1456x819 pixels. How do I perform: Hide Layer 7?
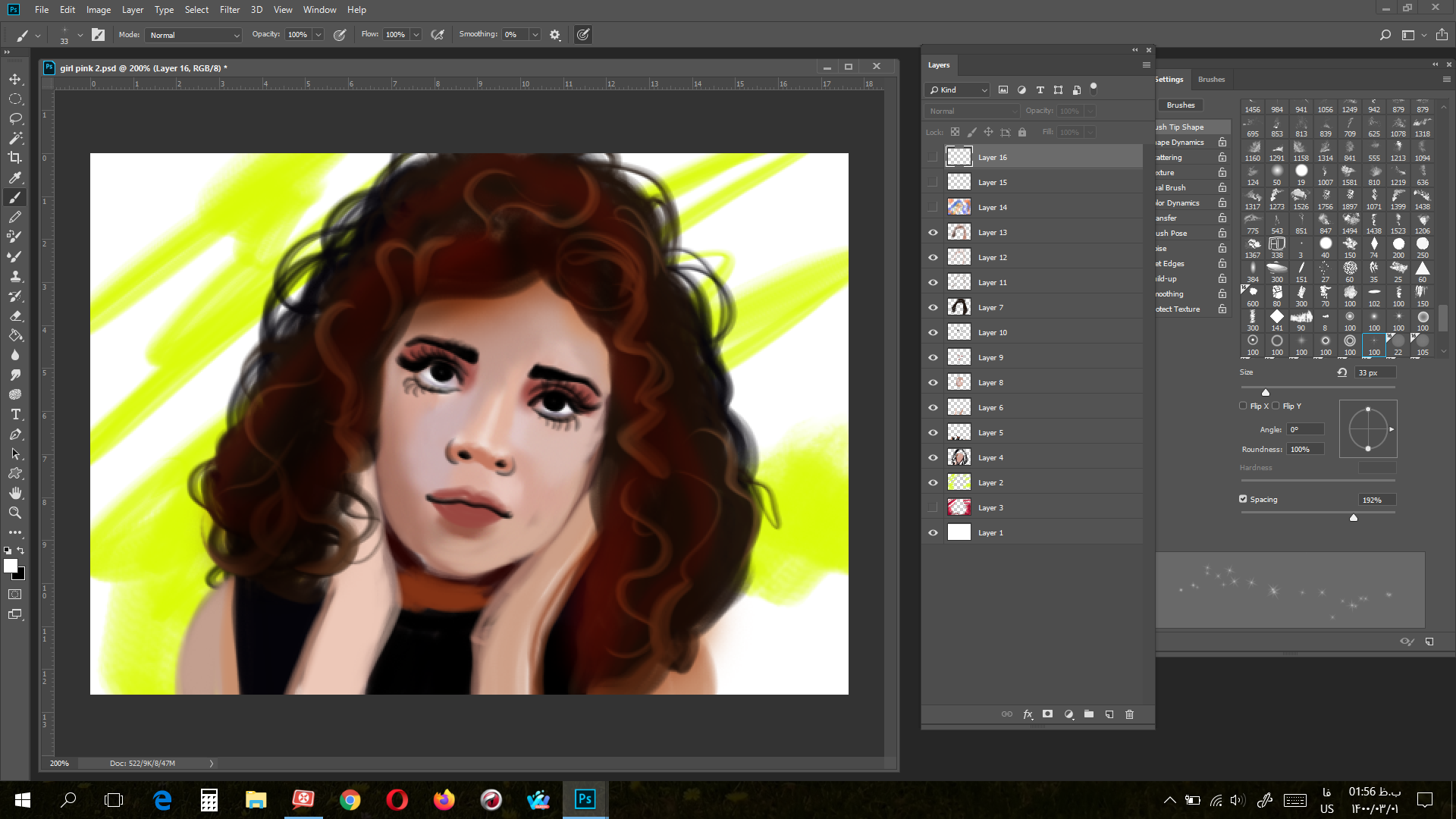pos(933,308)
